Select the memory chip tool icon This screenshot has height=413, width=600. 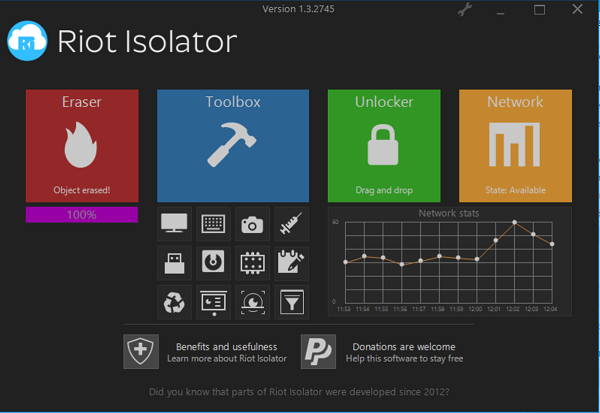pyautogui.click(x=252, y=263)
